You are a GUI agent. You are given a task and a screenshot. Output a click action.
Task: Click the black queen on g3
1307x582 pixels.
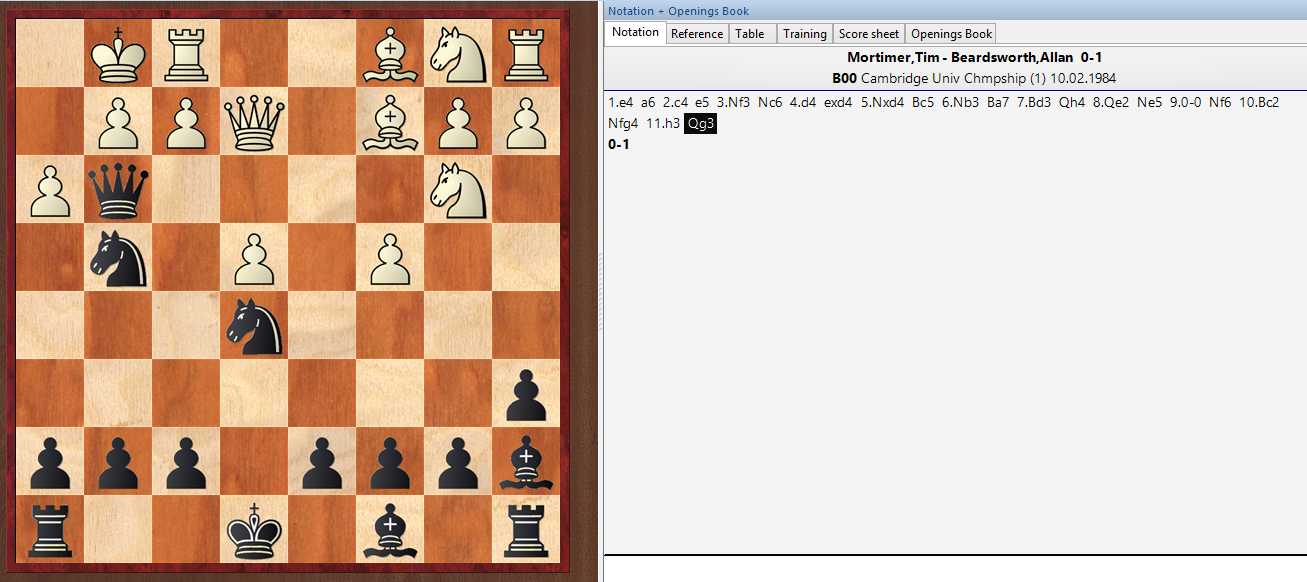point(119,190)
